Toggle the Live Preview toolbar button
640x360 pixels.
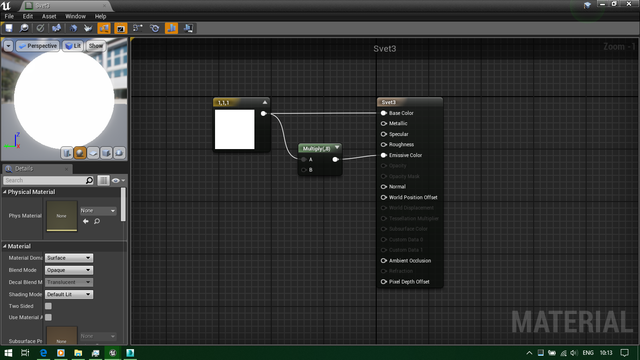pyautogui.click(x=121, y=28)
